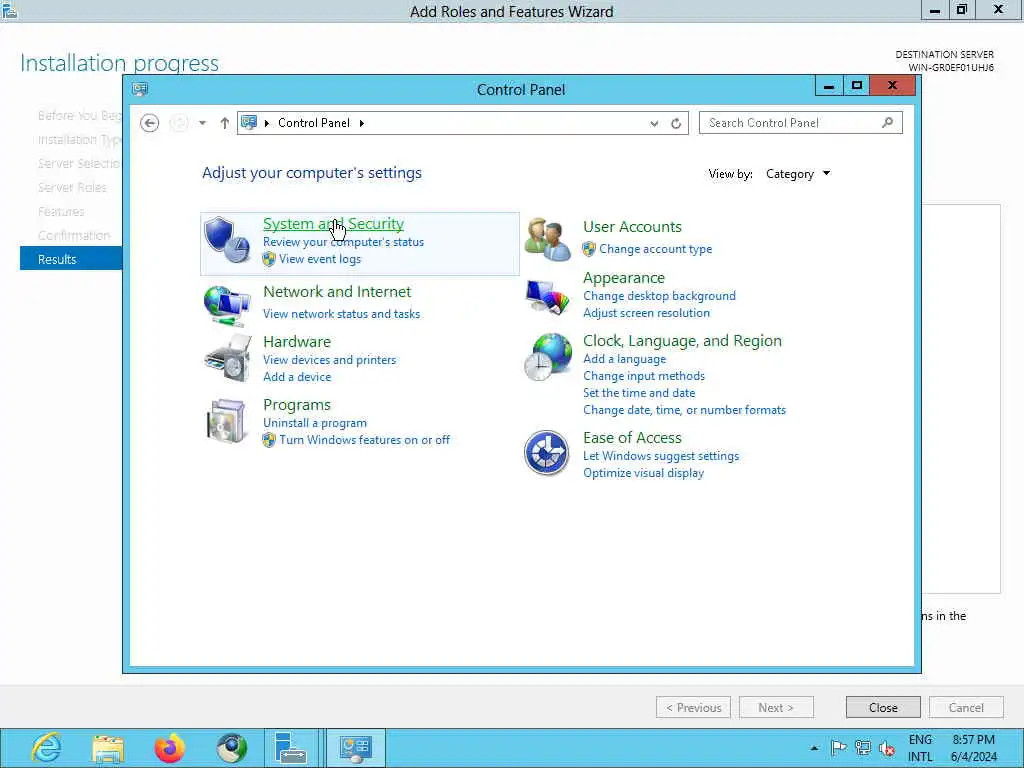This screenshot has width=1024, height=768.
Task: Click the Programs disc box icon
Action: point(226,421)
